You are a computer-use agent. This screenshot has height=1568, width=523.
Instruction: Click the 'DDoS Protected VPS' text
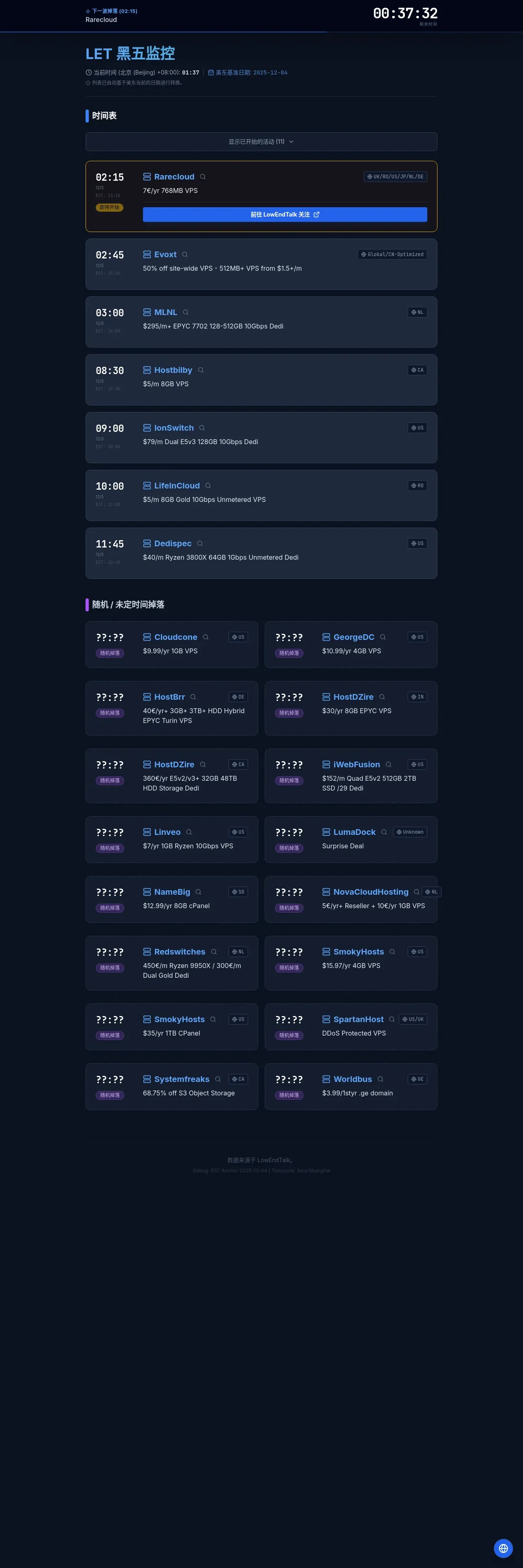click(354, 1033)
